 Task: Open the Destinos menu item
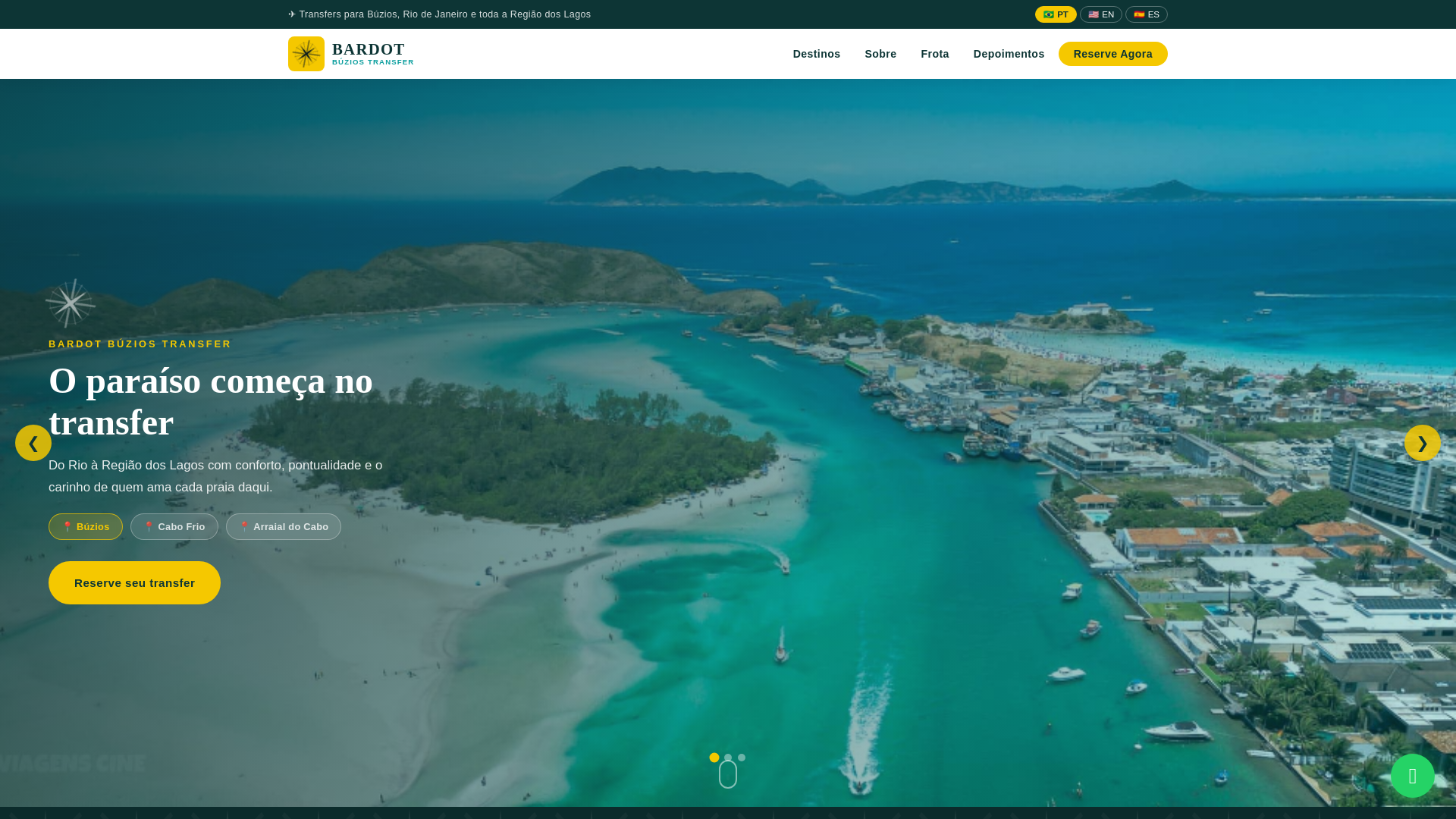coord(817,54)
